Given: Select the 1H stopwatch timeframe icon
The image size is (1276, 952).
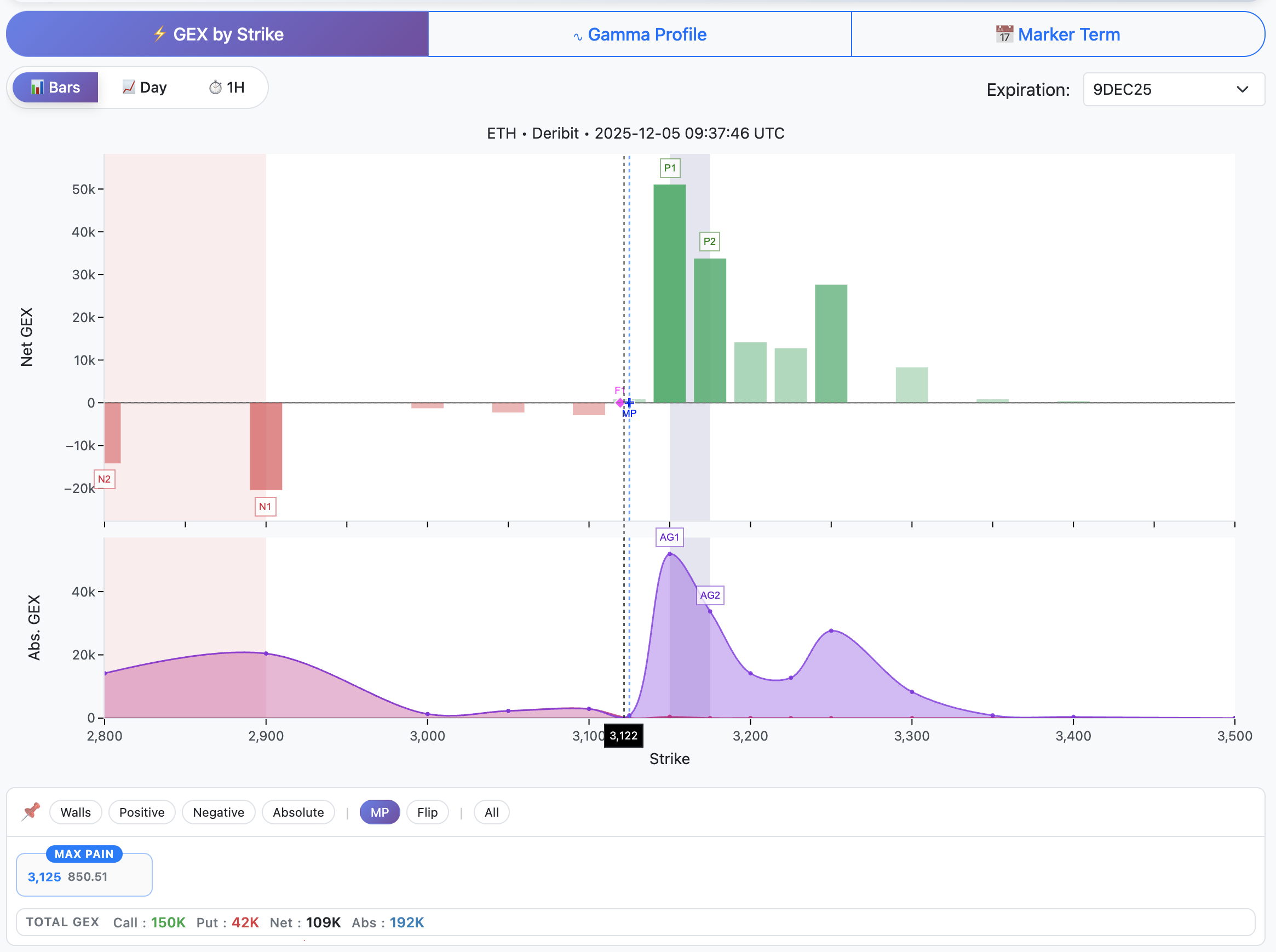Looking at the screenshot, I should (x=215, y=88).
